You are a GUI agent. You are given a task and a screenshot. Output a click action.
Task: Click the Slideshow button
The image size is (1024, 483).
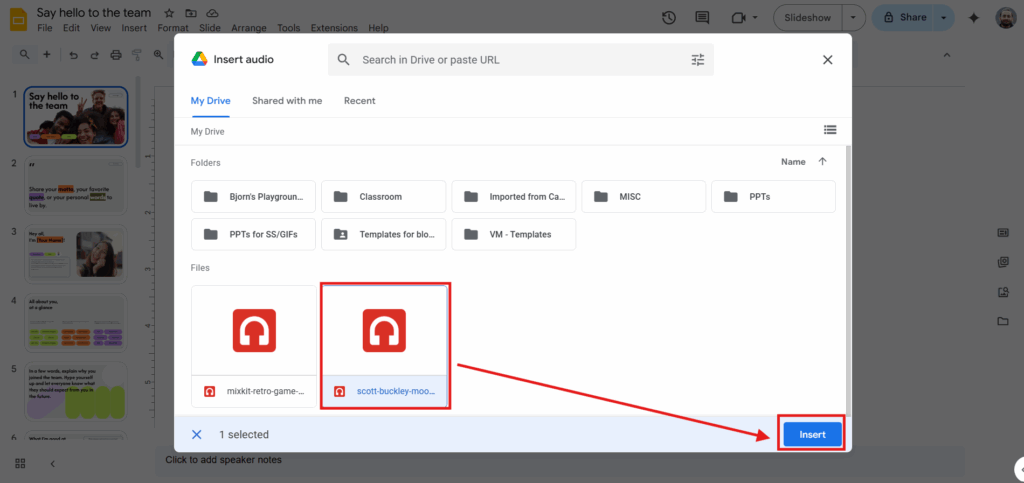coord(808,18)
